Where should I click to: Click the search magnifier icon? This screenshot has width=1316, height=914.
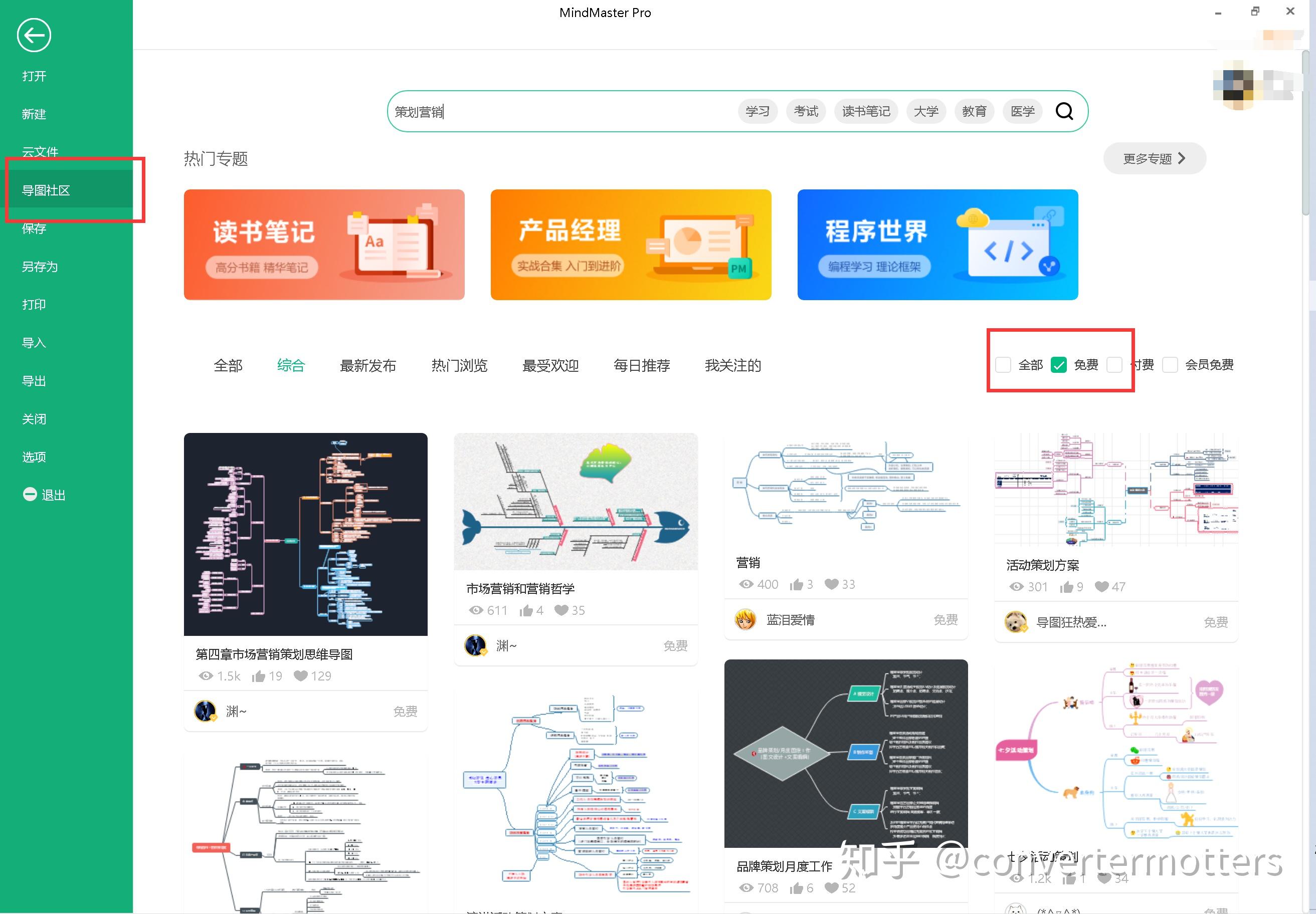tap(1064, 111)
